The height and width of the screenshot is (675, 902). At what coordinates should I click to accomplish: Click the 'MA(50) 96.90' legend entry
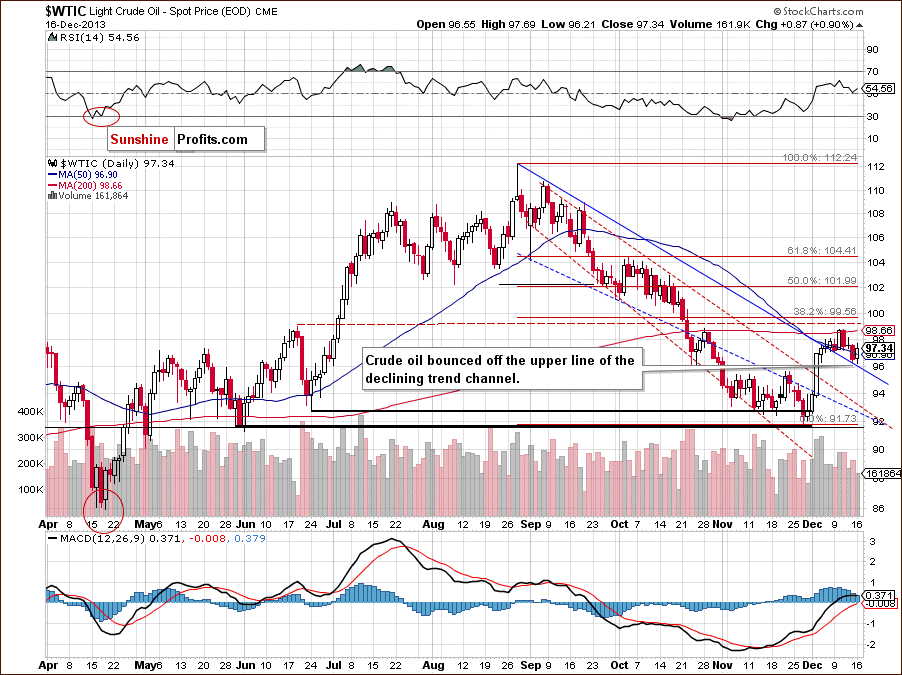pyautogui.click(x=87, y=174)
